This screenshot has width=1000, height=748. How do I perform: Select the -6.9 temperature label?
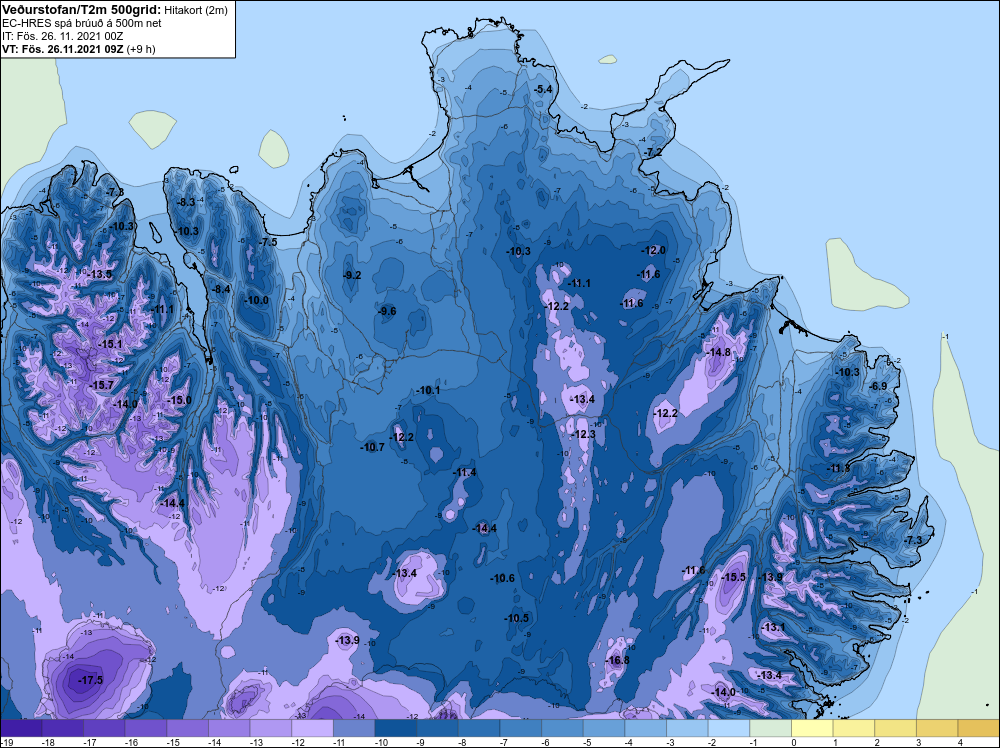click(x=878, y=386)
